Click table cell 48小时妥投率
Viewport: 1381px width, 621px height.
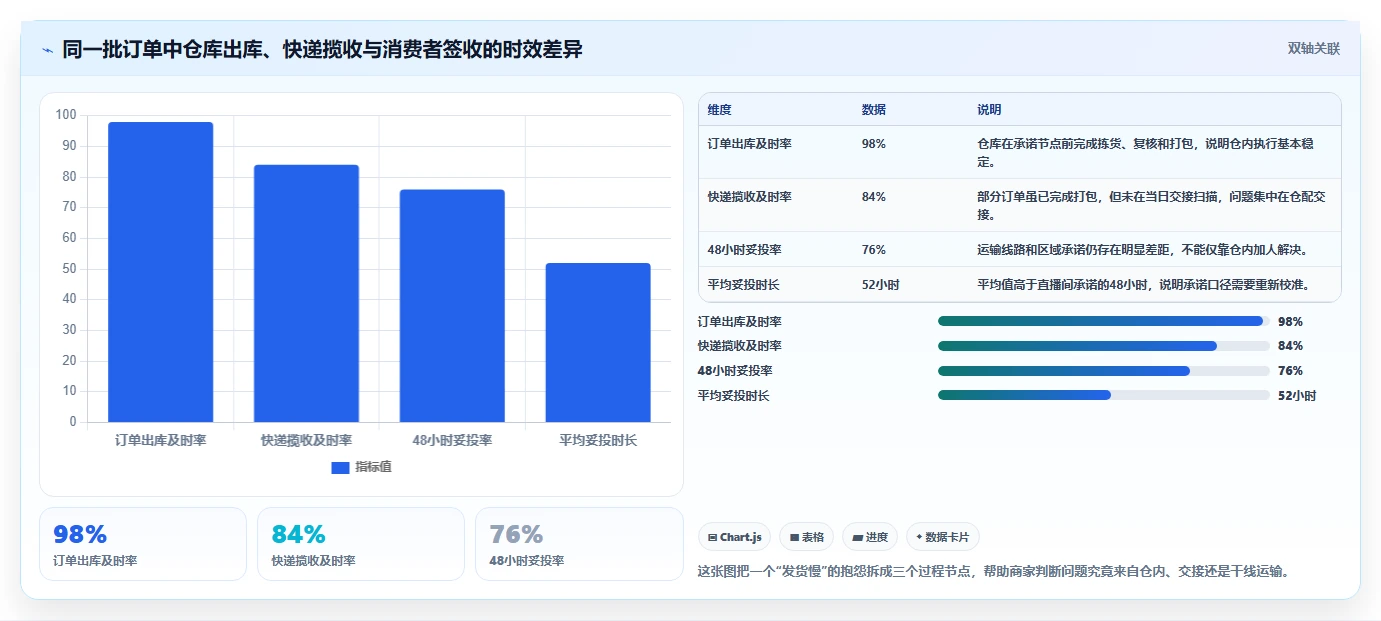744,250
